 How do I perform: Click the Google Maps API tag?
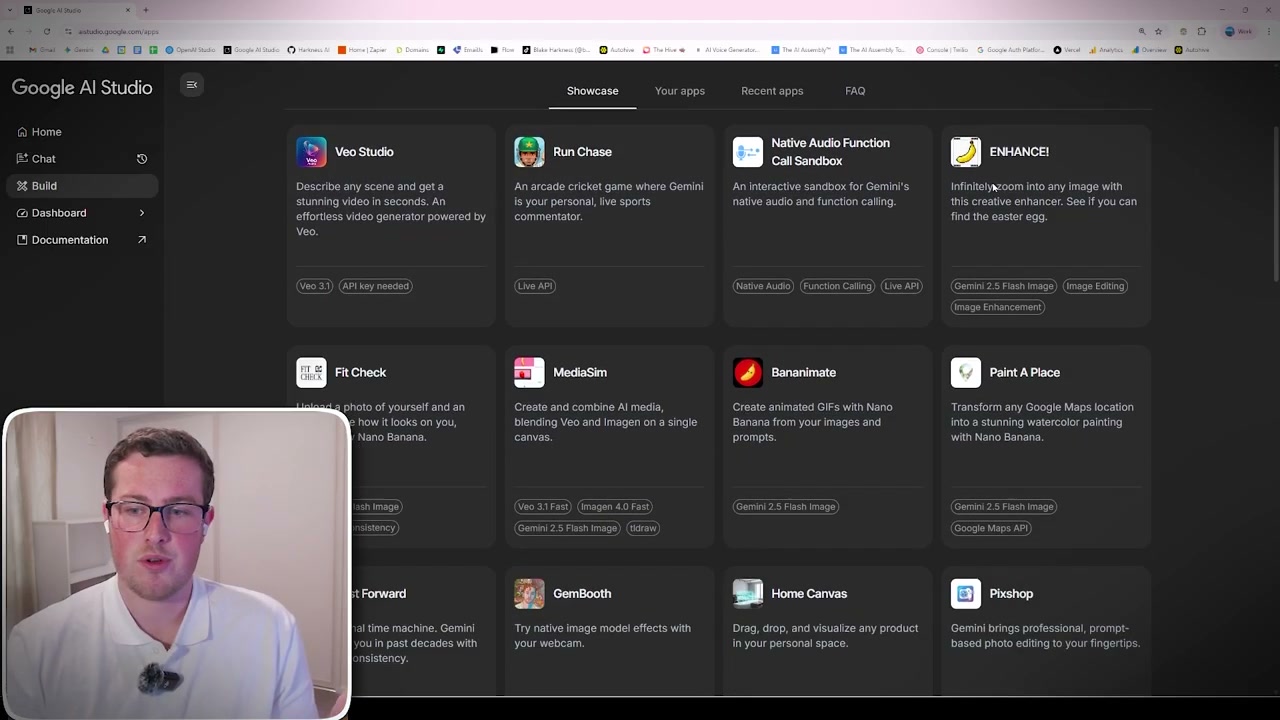tap(991, 528)
